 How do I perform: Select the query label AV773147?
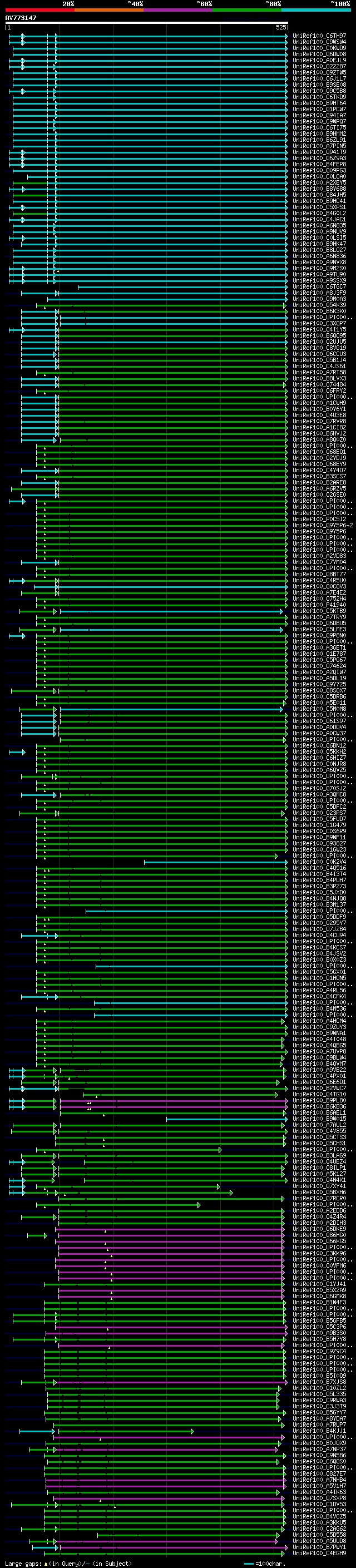click(x=21, y=18)
